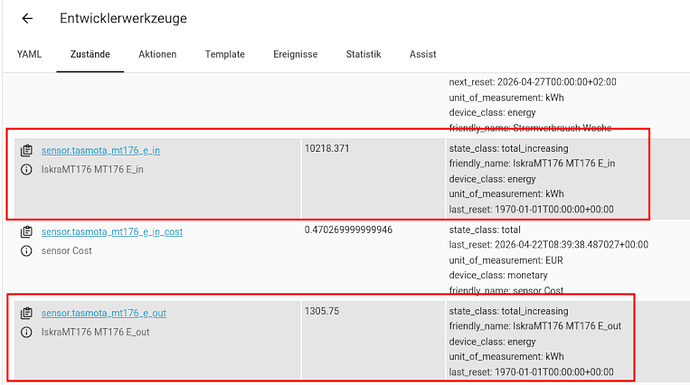Copy entity ID of sensor.tasmota_mt176_e_in

26,150
